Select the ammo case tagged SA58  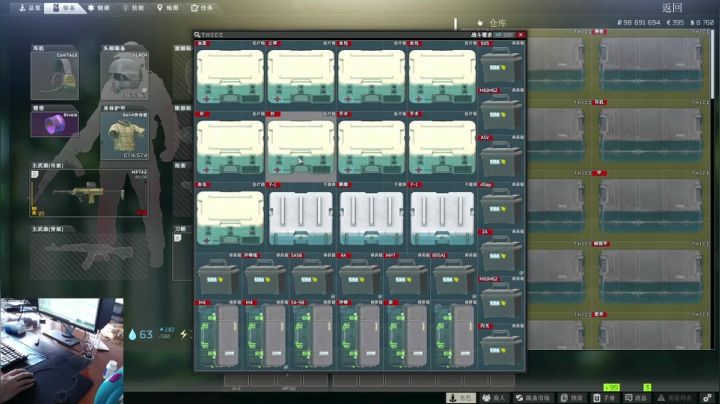[312, 276]
